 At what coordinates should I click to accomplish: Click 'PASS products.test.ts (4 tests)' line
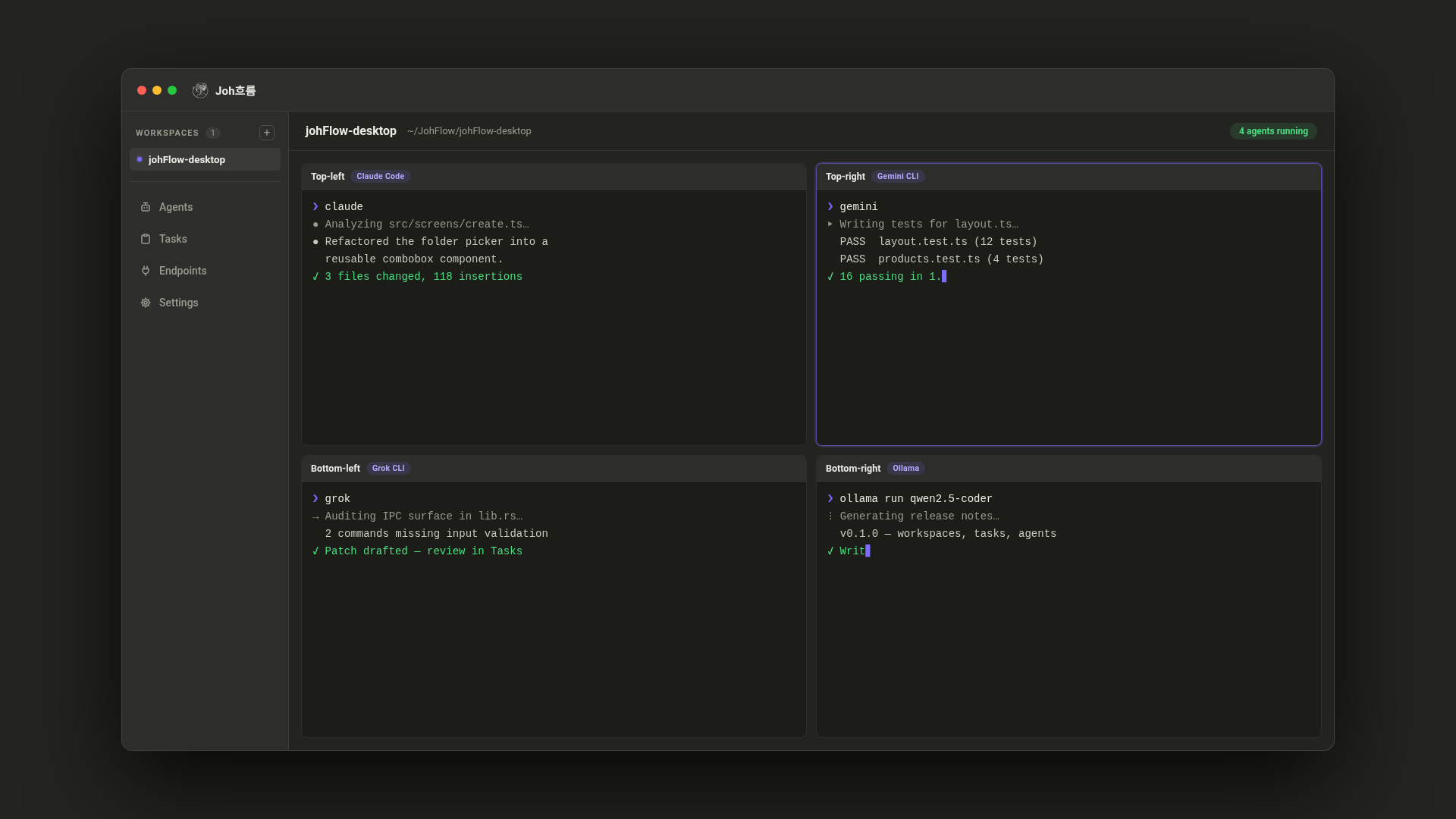coord(941,259)
